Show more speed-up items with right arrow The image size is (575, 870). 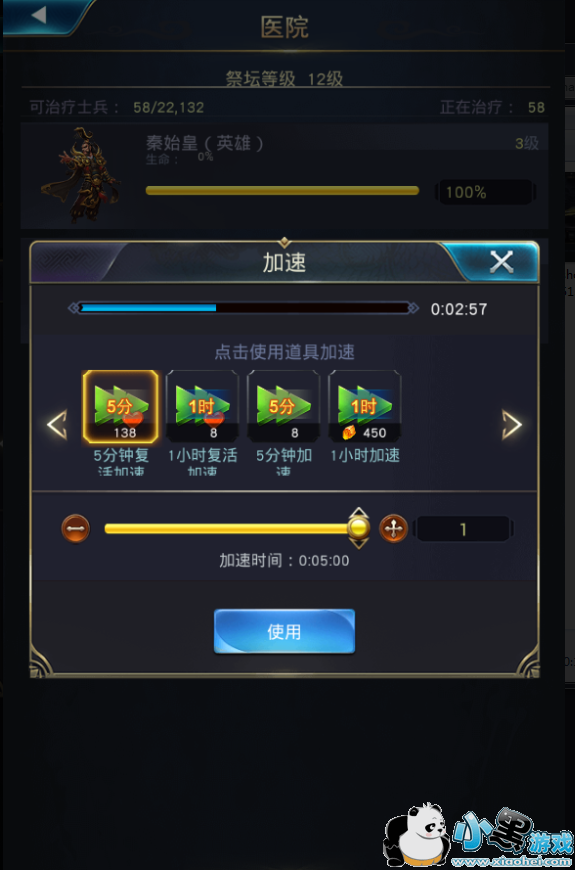pos(512,425)
